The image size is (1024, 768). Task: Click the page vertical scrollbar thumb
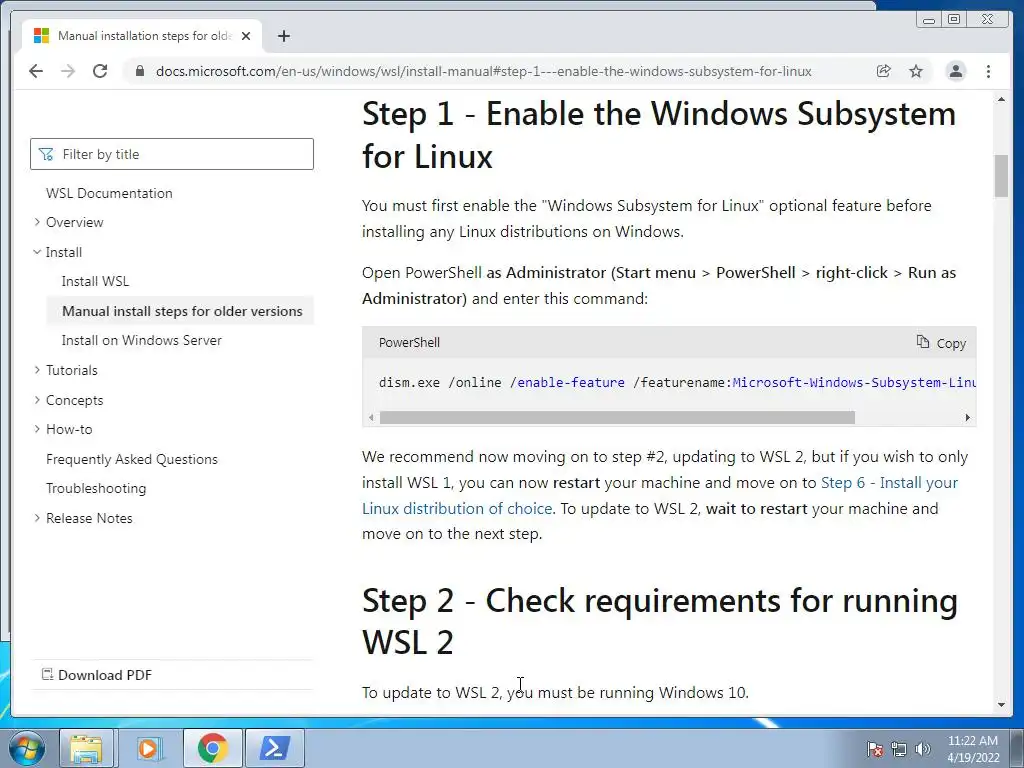(1001, 176)
